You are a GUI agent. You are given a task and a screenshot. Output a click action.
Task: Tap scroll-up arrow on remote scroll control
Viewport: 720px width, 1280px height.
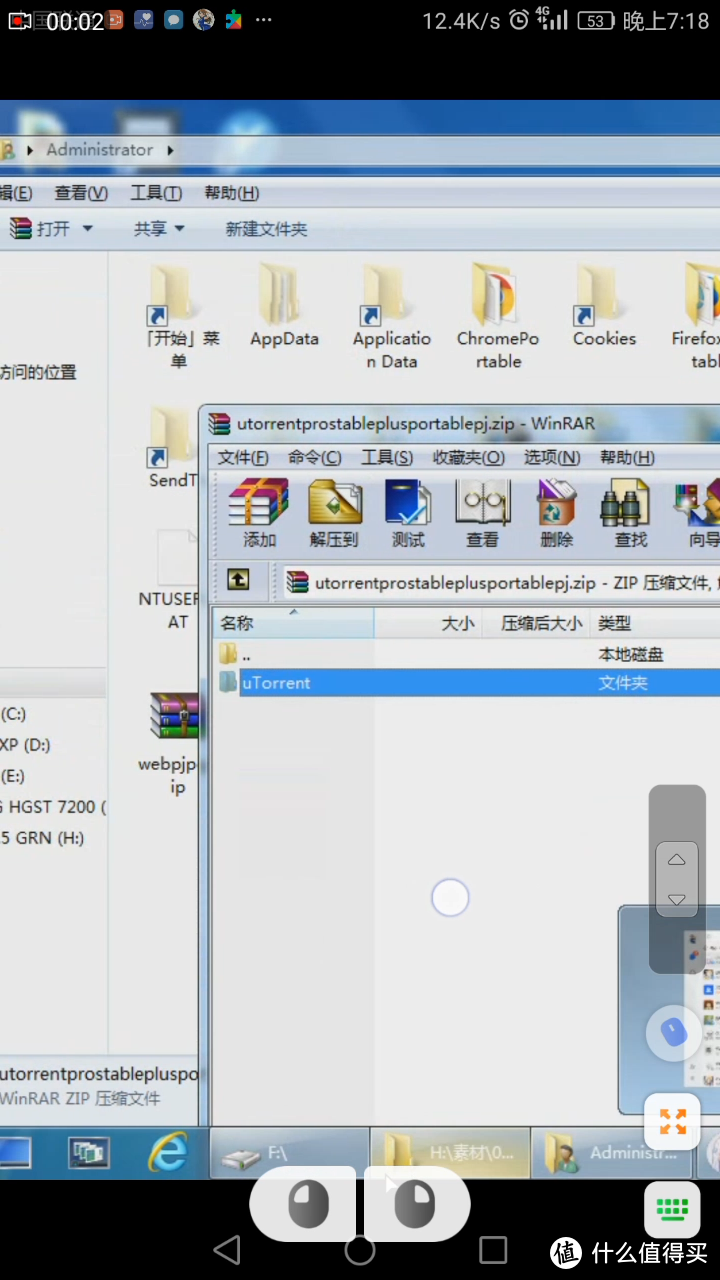click(x=676, y=860)
